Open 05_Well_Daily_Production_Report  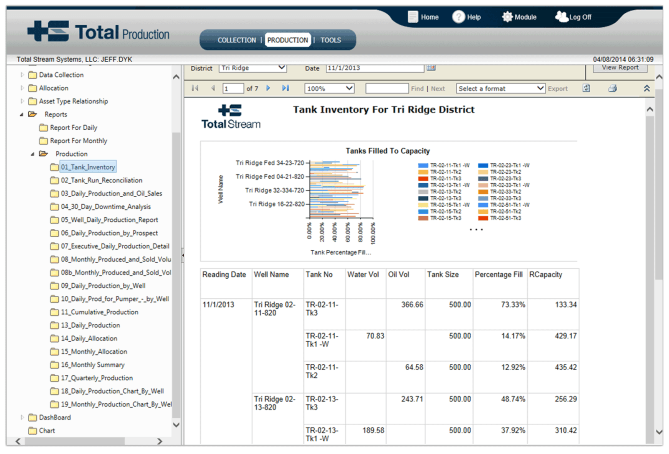109,220
